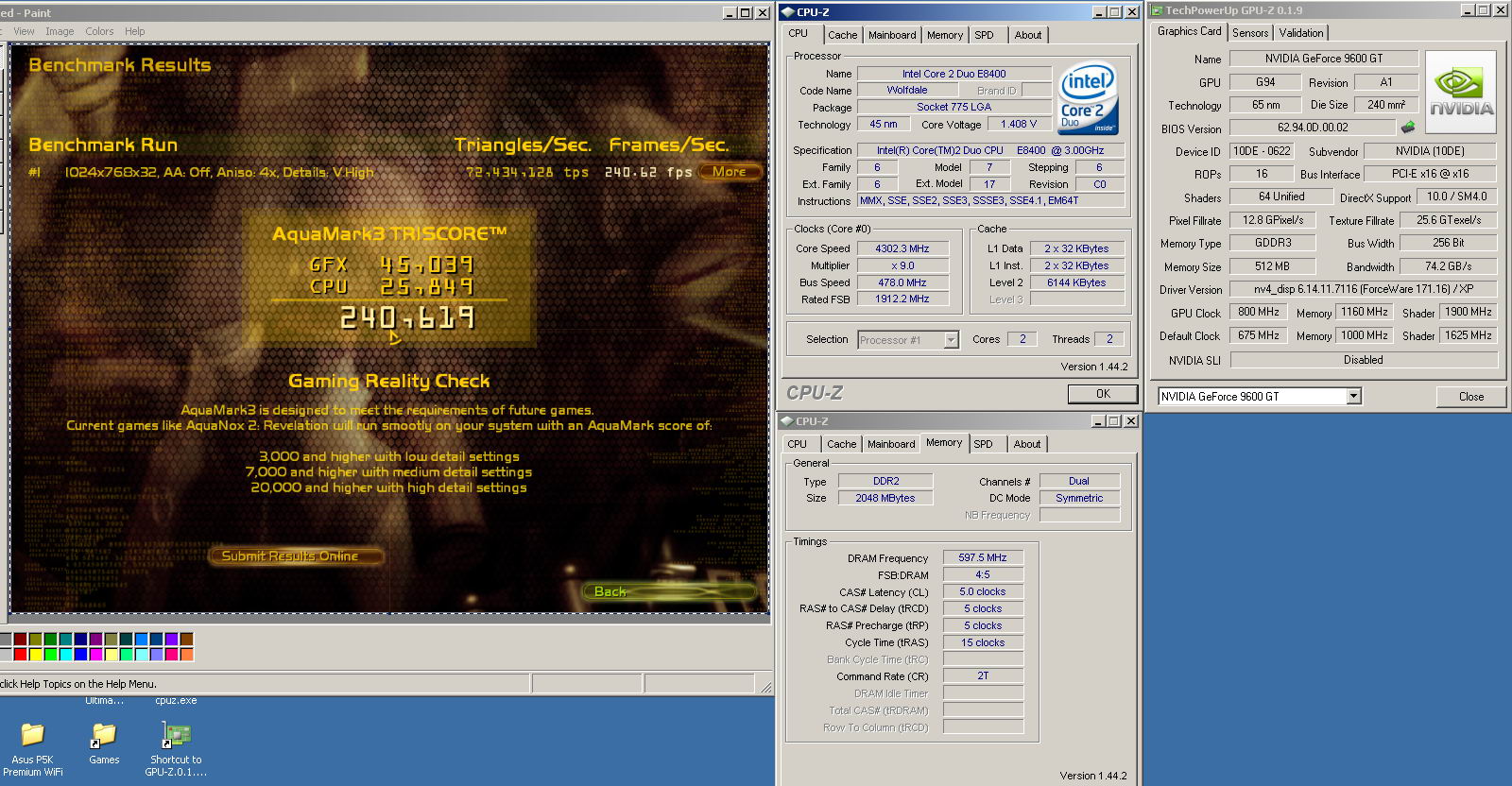Click DRAM Frequency value 597.5 MHz
The width and height of the screenshot is (1512, 786).
983,557
